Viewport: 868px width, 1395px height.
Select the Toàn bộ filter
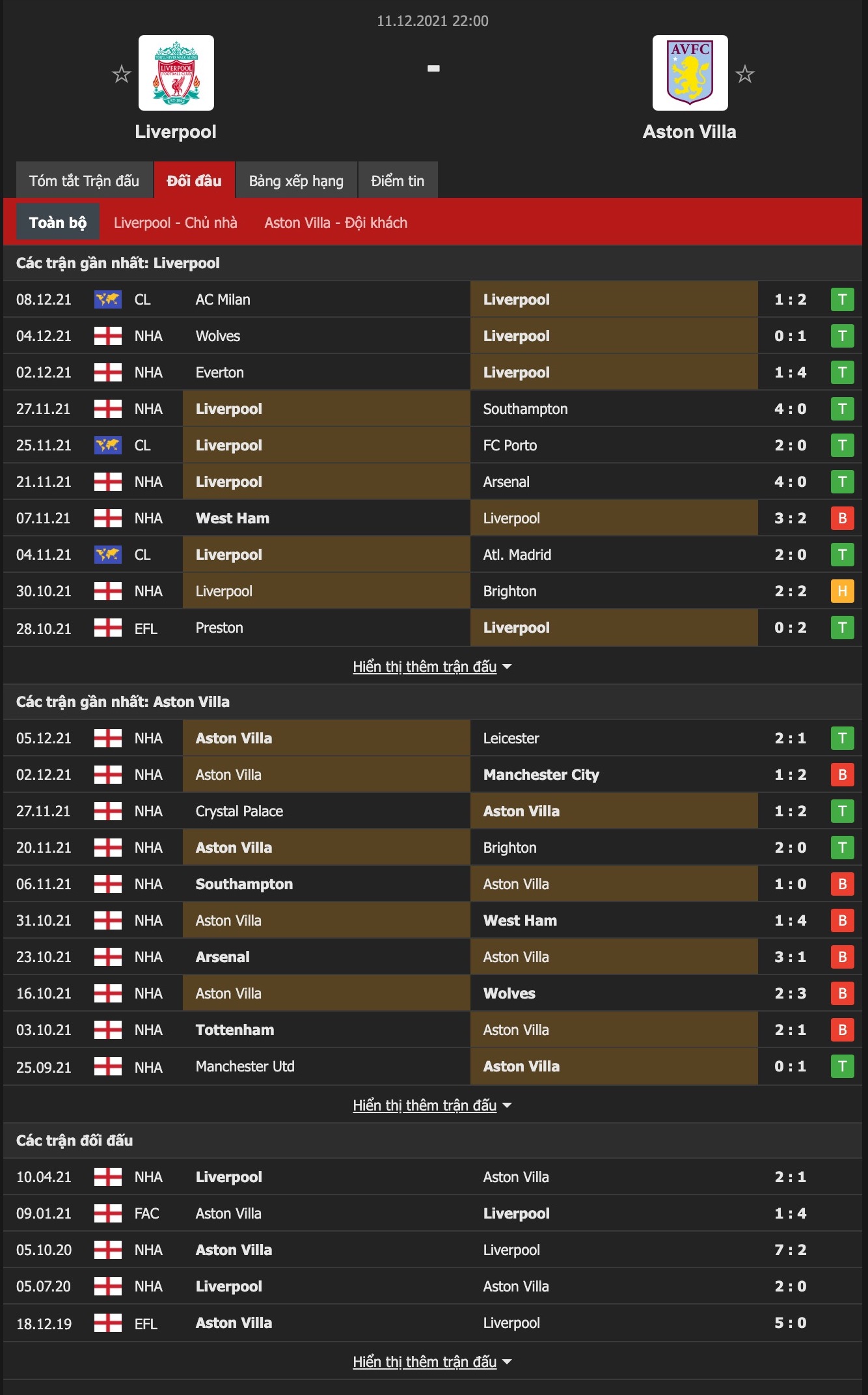point(58,222)
